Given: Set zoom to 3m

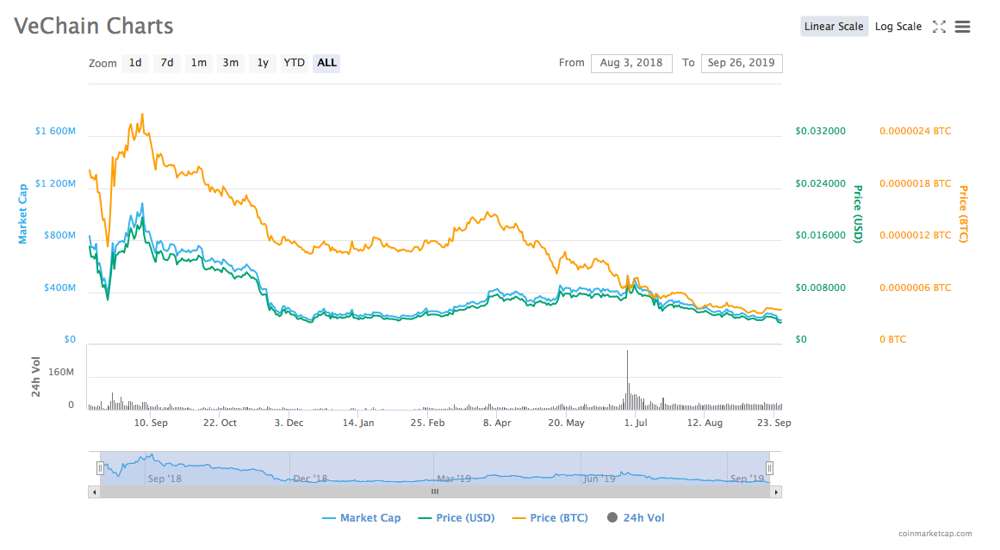Looking at the screenshot, I should tap(231, 63).
